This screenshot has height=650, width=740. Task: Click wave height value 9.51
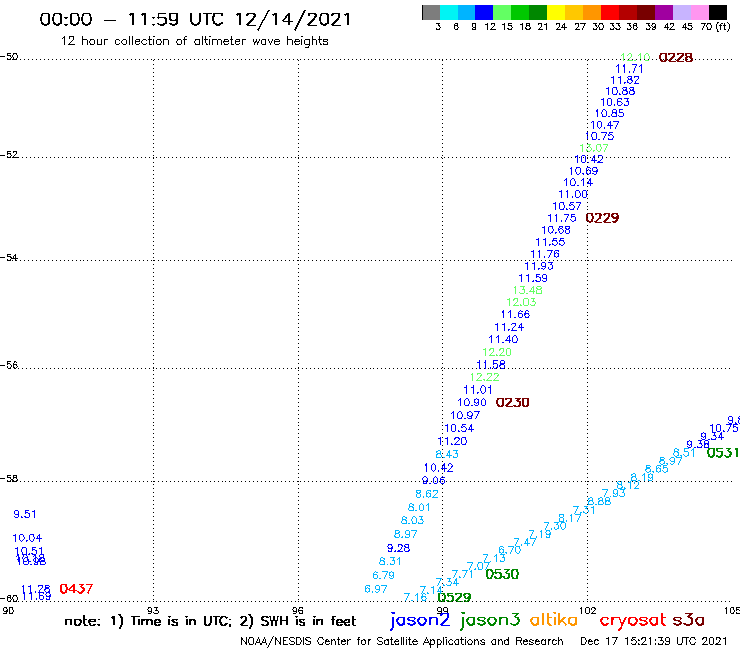pyautogui.click(x=25, y=515)
